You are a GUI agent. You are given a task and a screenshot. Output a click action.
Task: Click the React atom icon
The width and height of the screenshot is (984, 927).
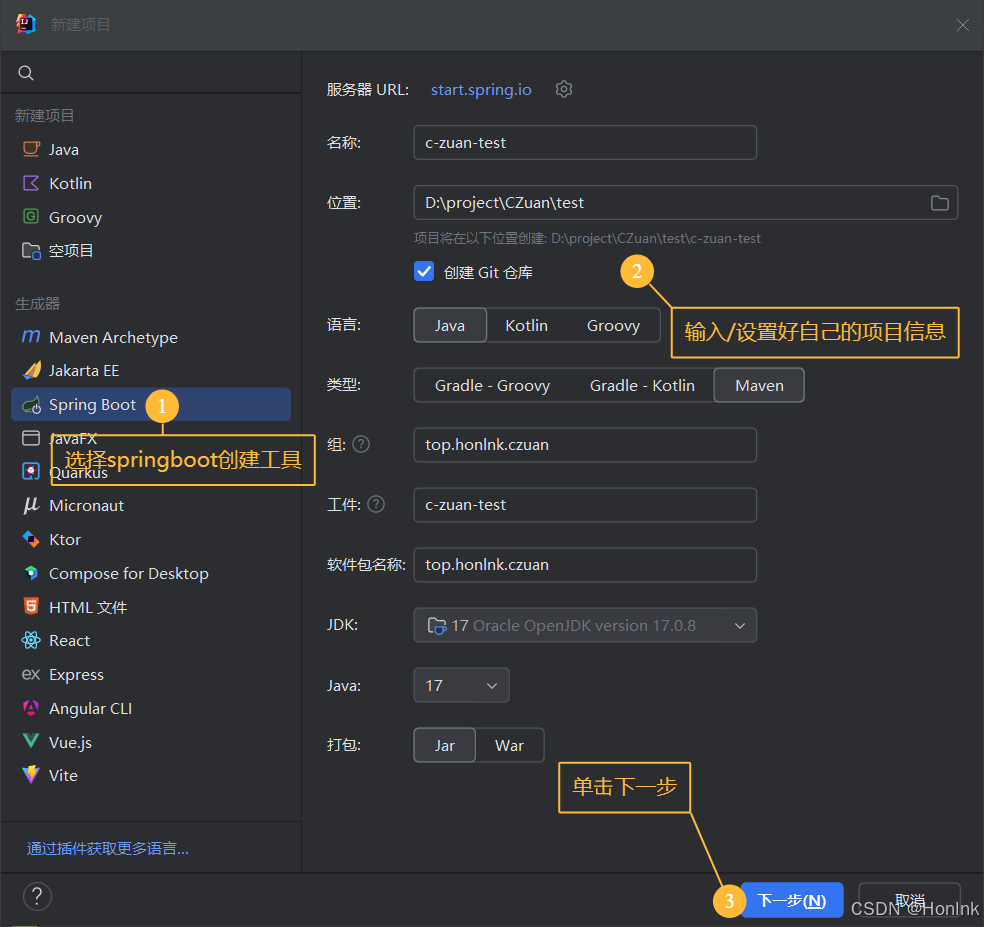pyautogui.click(x=31, y=640)
